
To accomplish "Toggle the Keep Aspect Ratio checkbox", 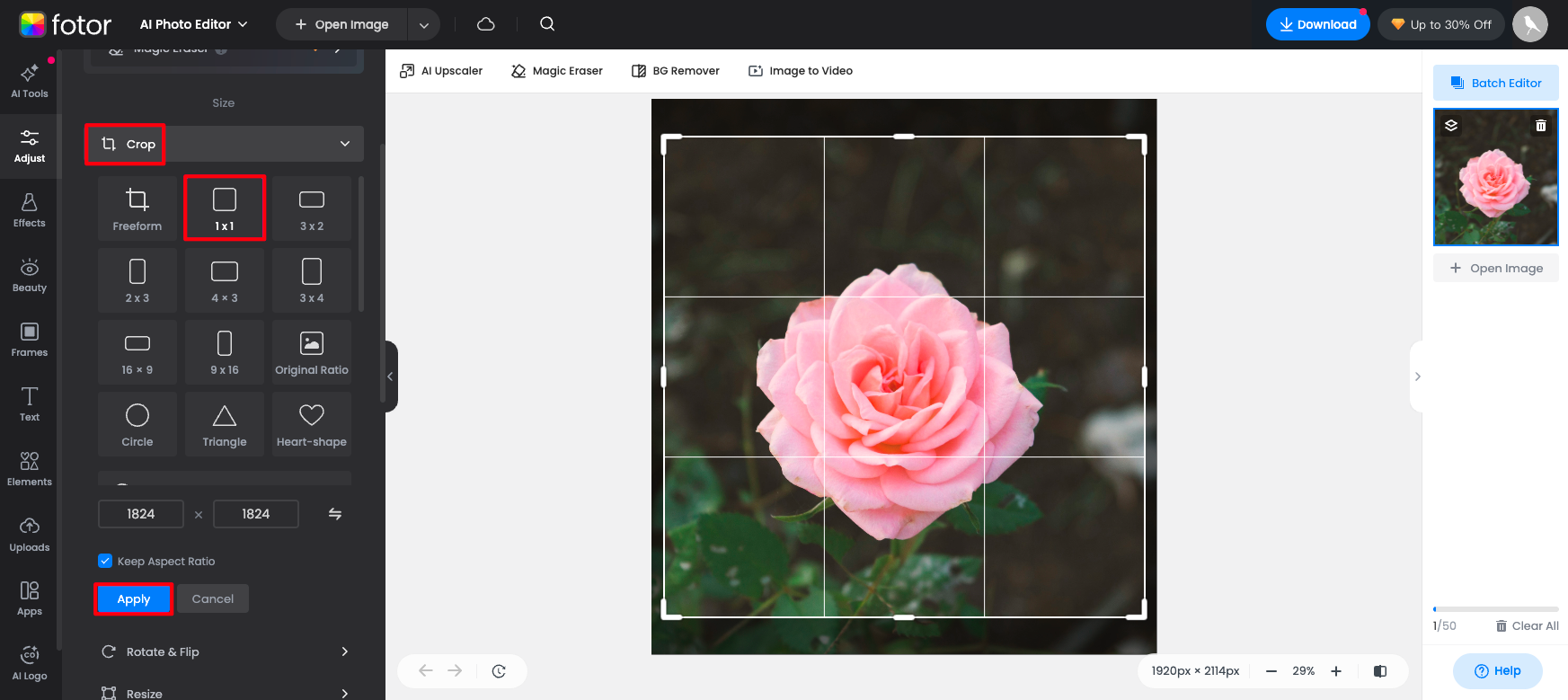I will point(105,561).
